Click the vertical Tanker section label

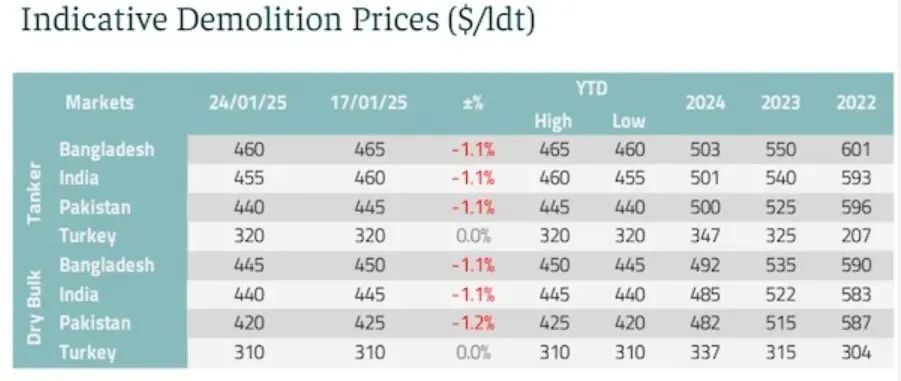pos(34,193)
